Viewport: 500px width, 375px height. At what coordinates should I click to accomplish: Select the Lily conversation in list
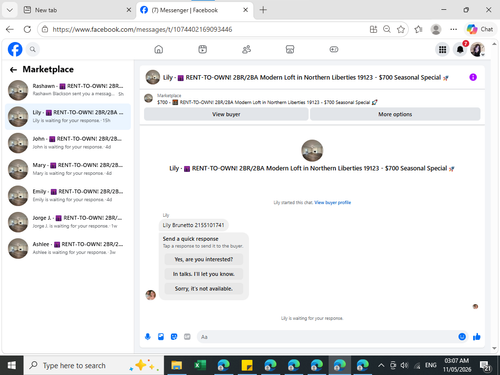click(68, 116)
